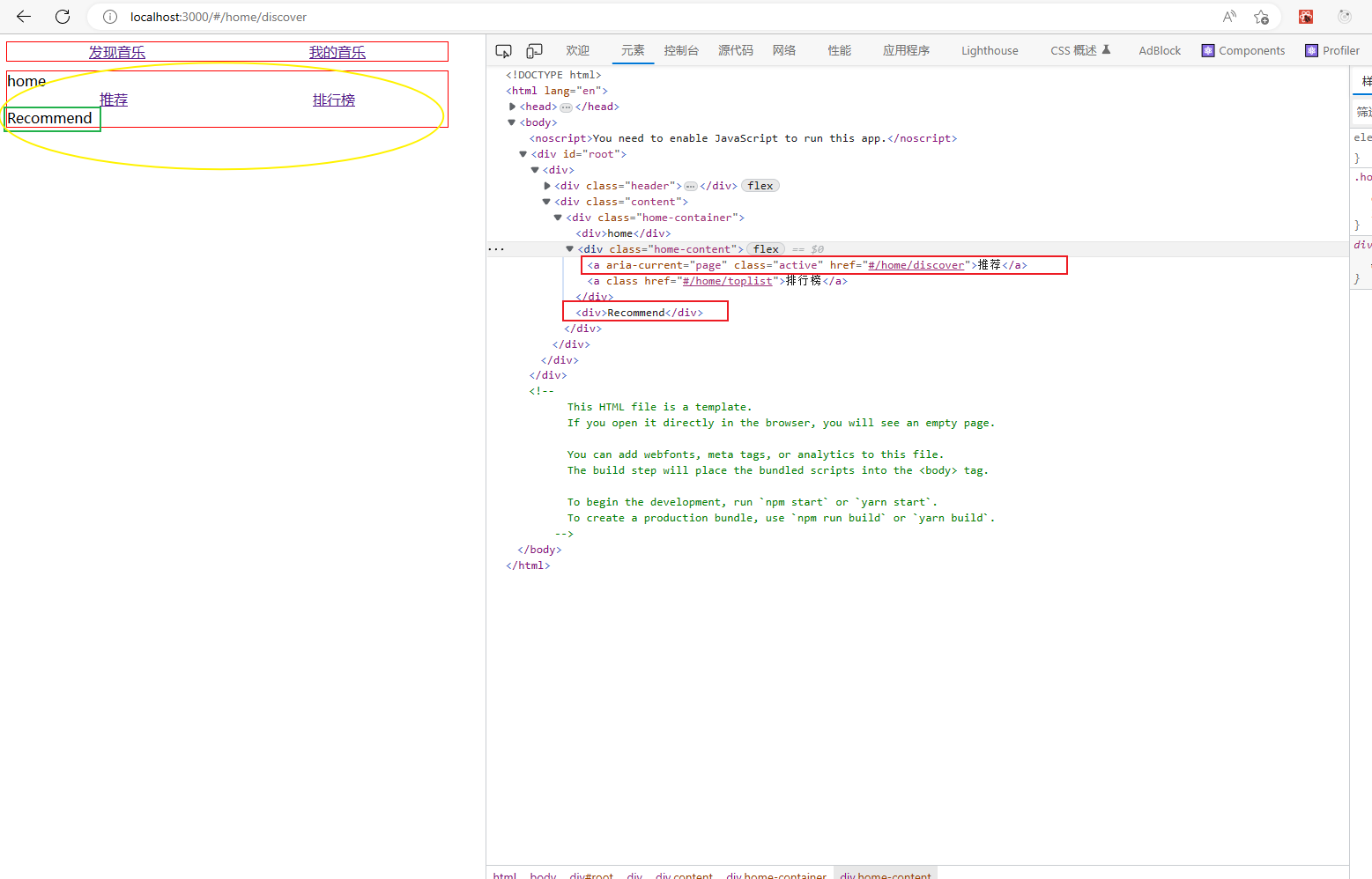Screen dimensions: 1372x879
Task: Collapse the home-container div node
Action: 558,218
